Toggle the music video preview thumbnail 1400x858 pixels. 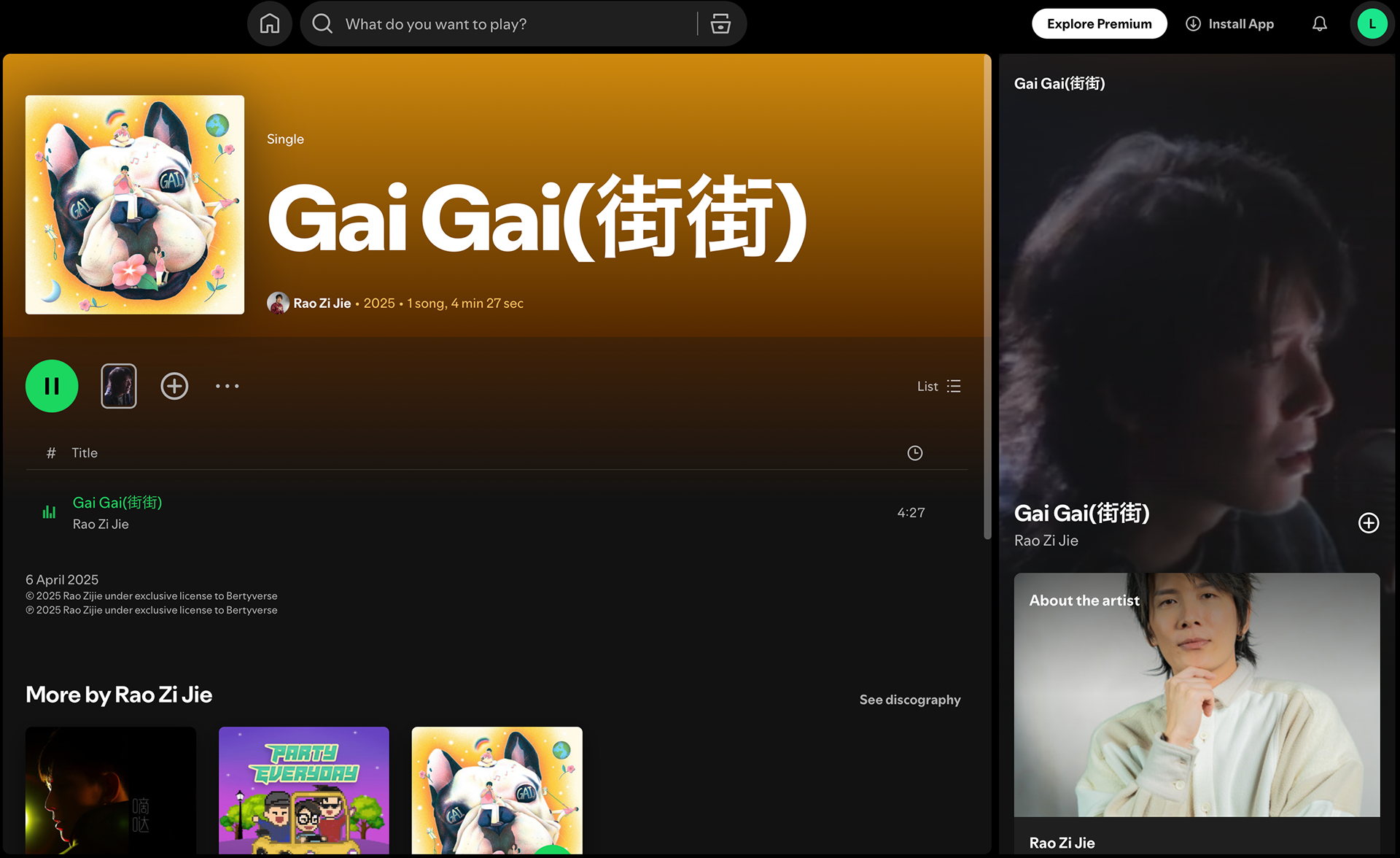119,386
